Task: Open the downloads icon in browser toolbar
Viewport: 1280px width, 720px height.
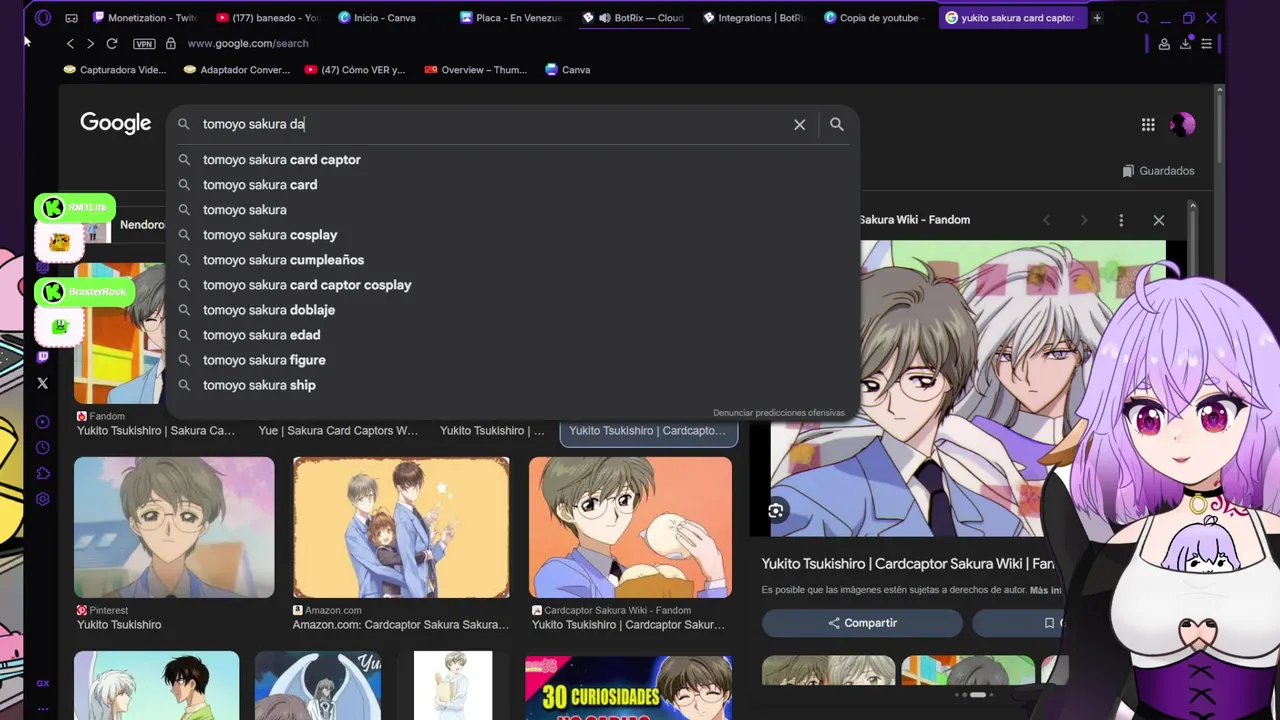Action: [1186, 44]
